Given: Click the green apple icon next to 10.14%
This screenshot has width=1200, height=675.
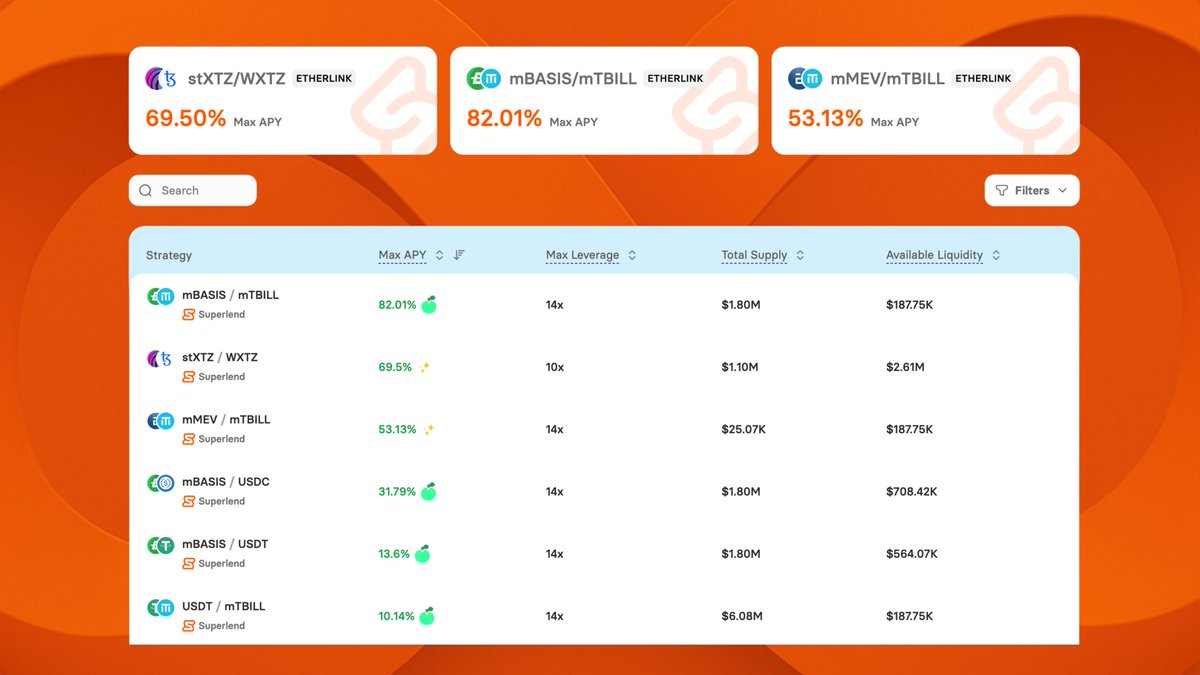Looking at the screenshot, I should tap(427, 616).
